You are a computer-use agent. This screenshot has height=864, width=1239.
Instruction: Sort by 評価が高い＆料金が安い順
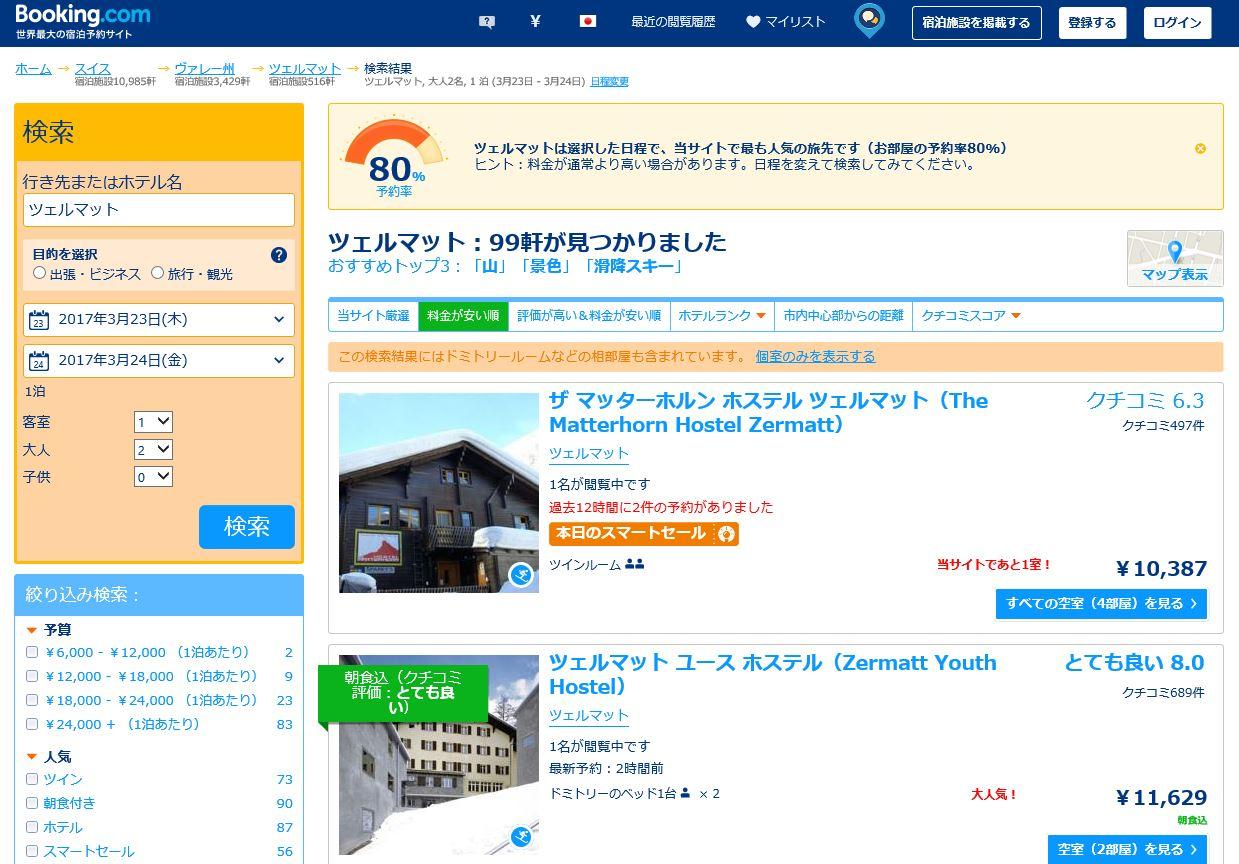coord(589,316)
